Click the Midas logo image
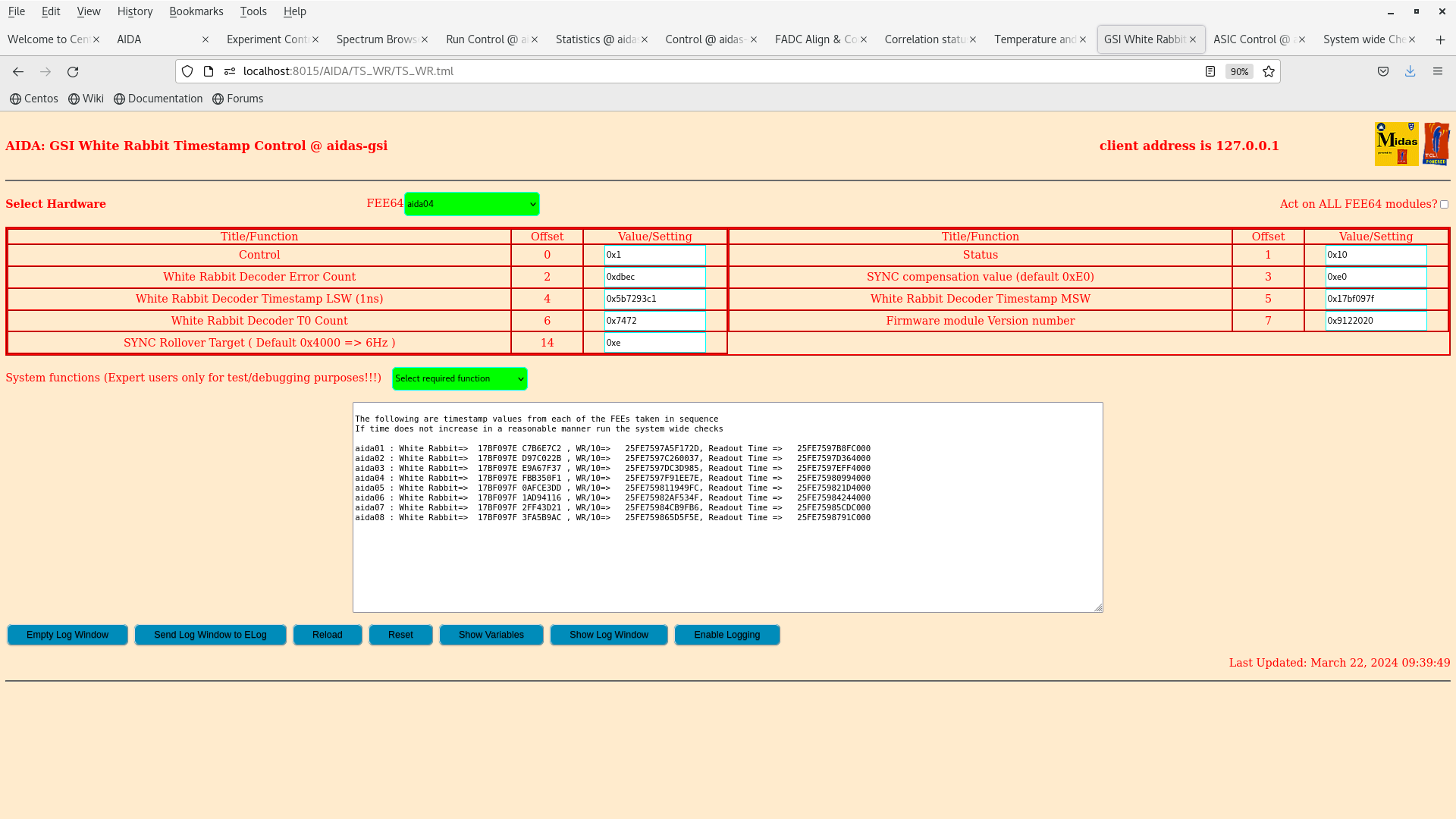This screenshot has width=1456, height=819. tap(1396, 143)
